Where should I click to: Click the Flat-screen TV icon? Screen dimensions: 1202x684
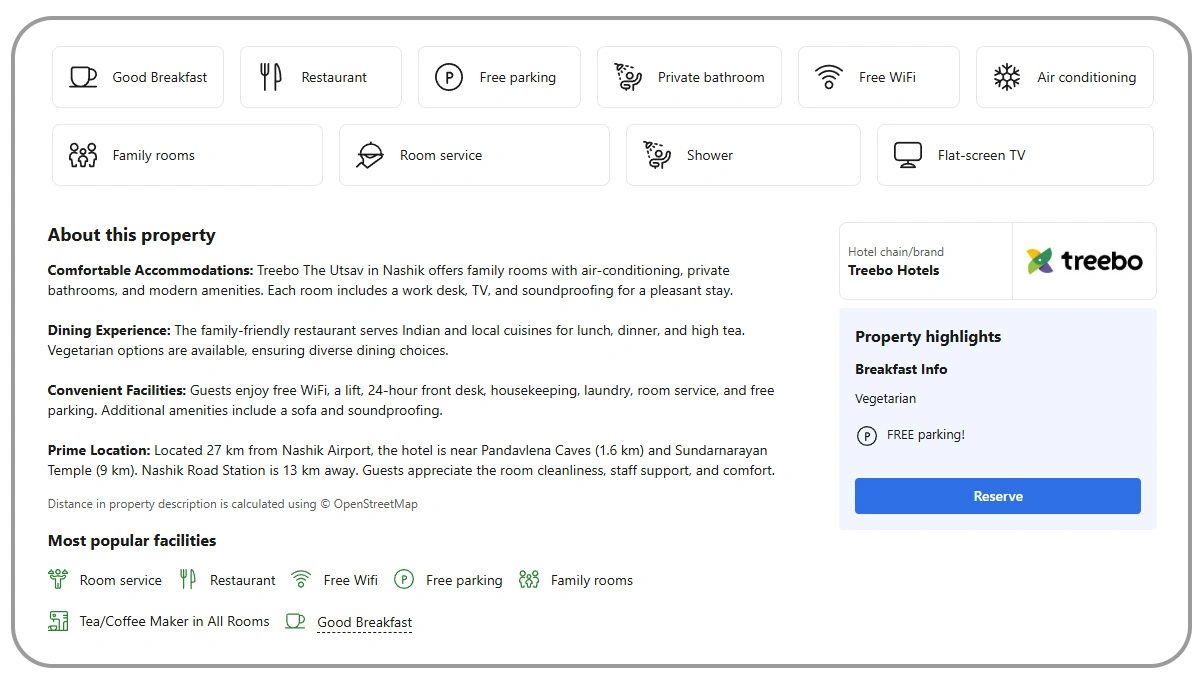(907, 154)
